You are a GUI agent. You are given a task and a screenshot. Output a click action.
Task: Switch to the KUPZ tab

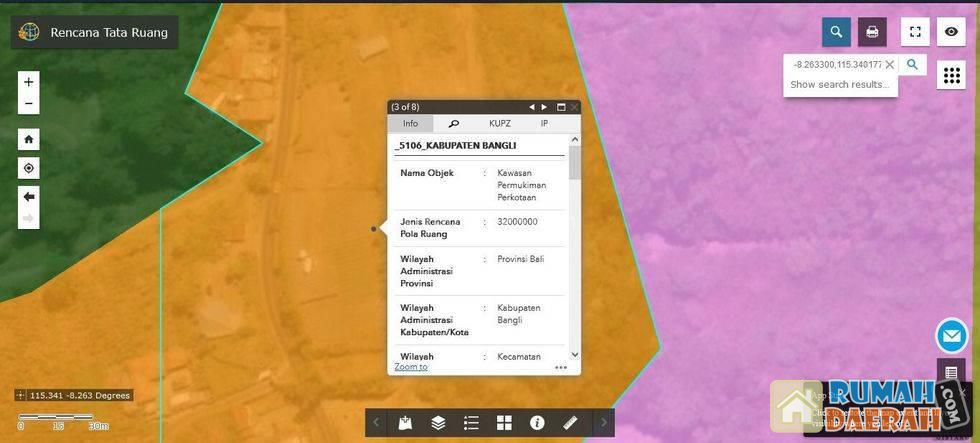tap(499, 124)
